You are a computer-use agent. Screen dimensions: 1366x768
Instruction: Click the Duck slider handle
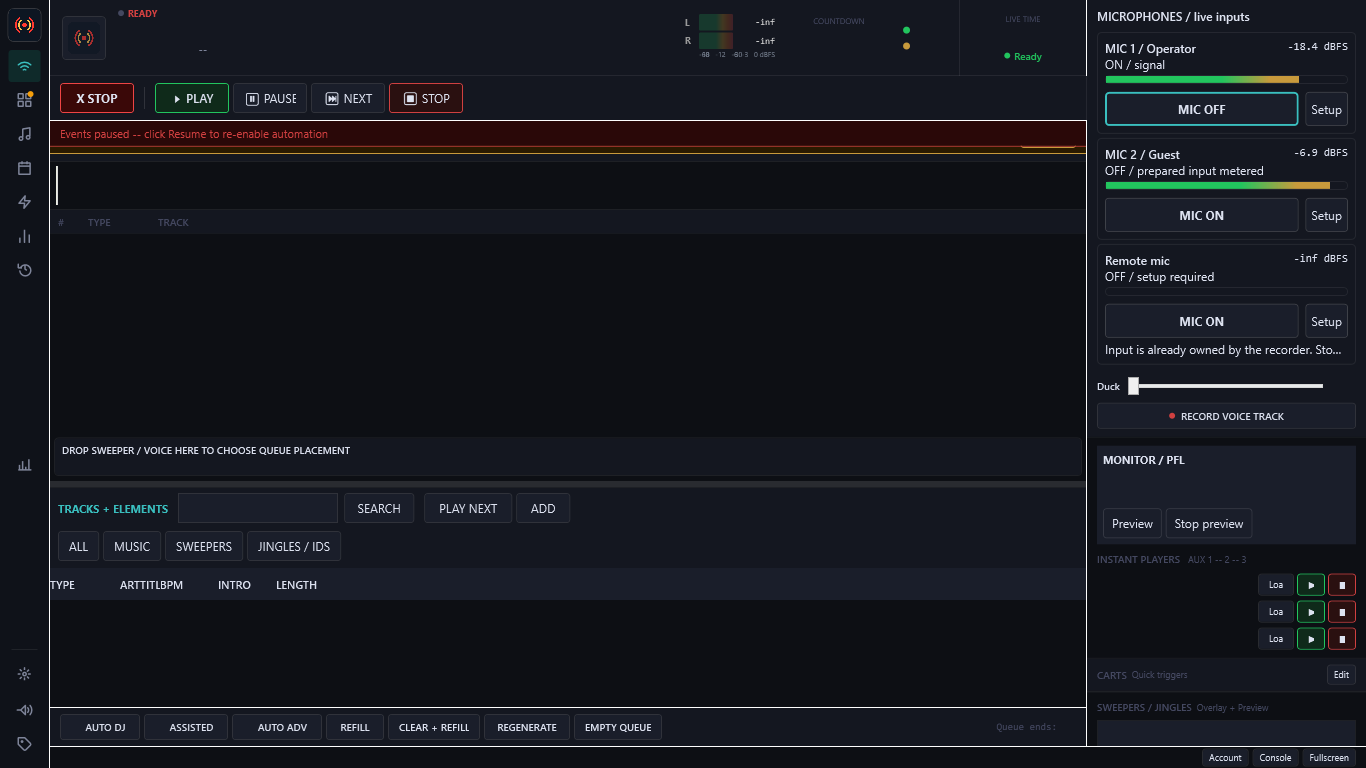click(x=1133, y=386)
